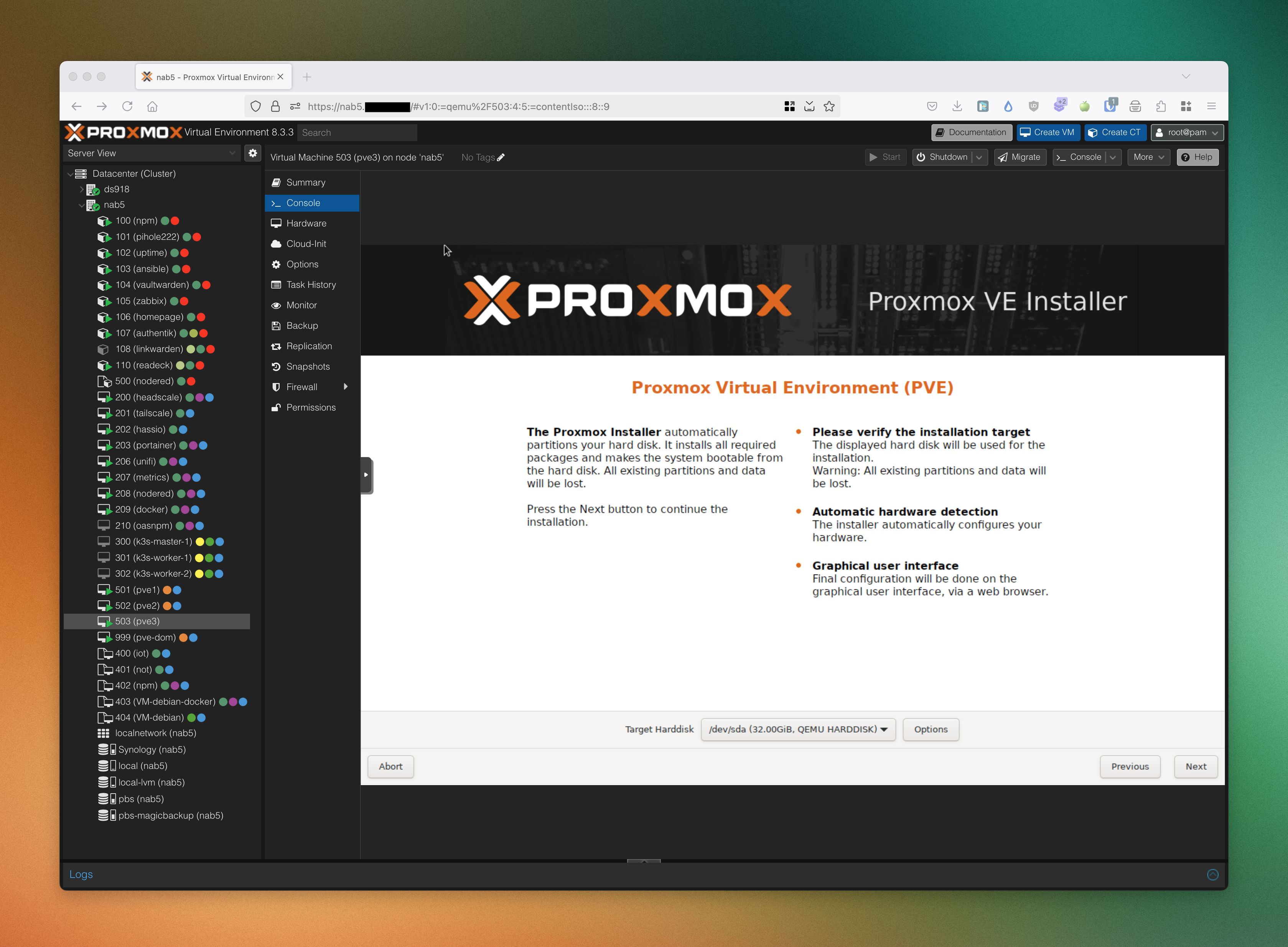Open the Summary tab

click(x=312, y=182)
